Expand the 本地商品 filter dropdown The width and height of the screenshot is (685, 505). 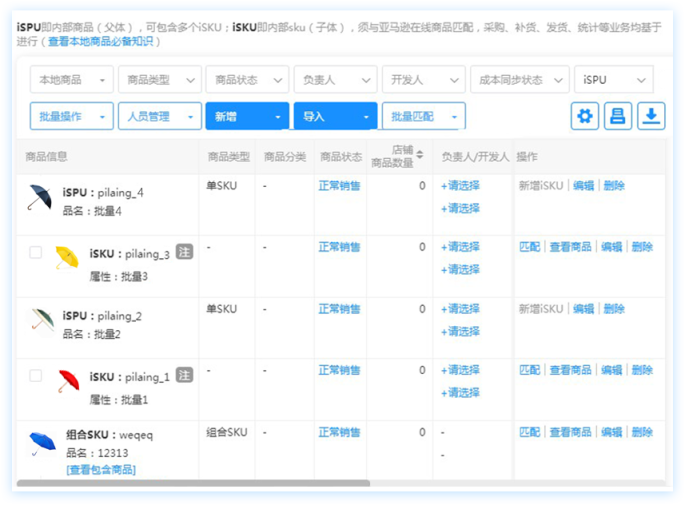pos(71,80)
